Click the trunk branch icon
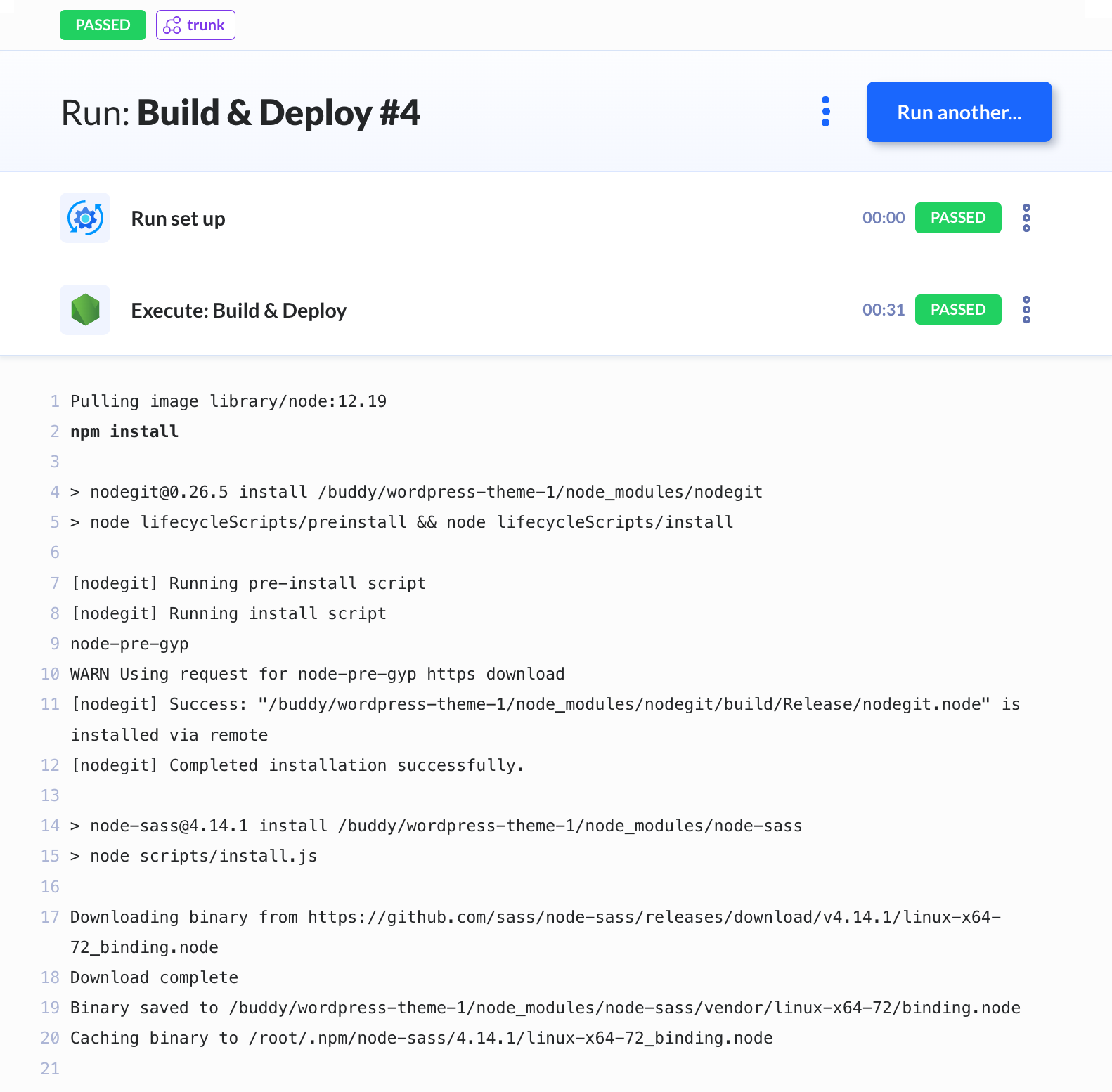This screenshot has width=1112, height=1092. point(172,25)
